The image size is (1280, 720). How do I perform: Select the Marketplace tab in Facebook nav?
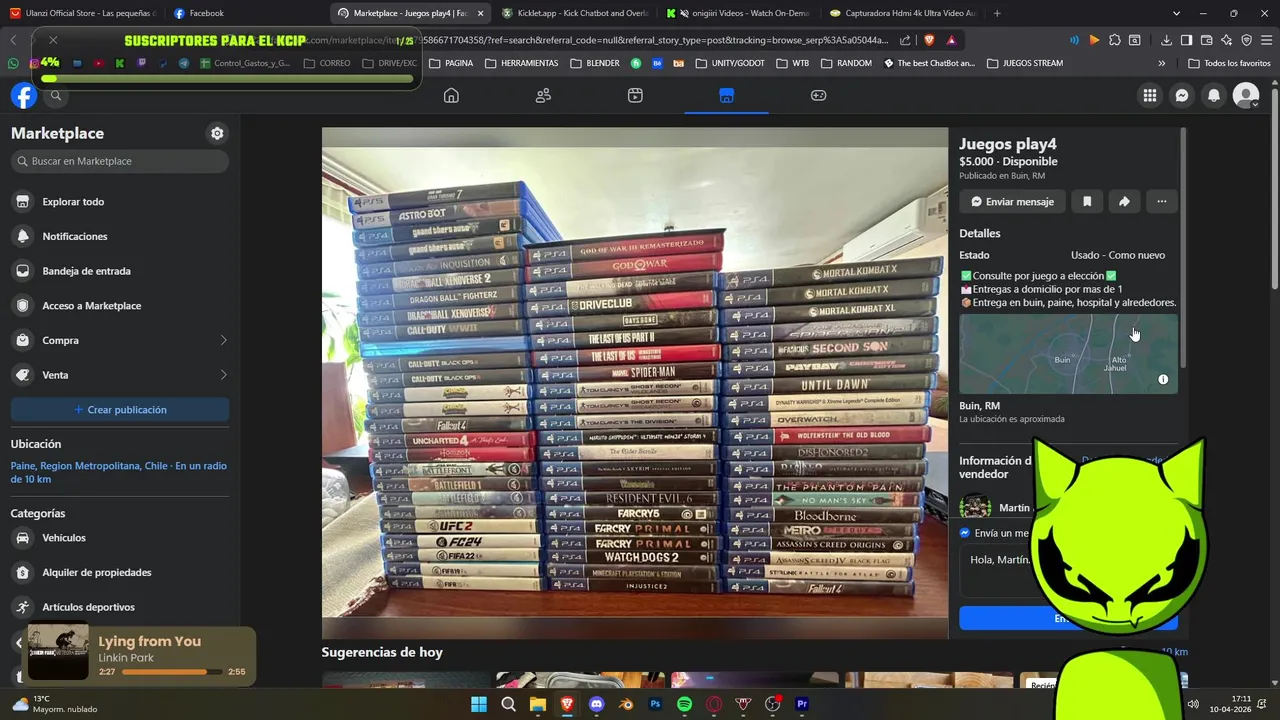(x=727, y=95)
